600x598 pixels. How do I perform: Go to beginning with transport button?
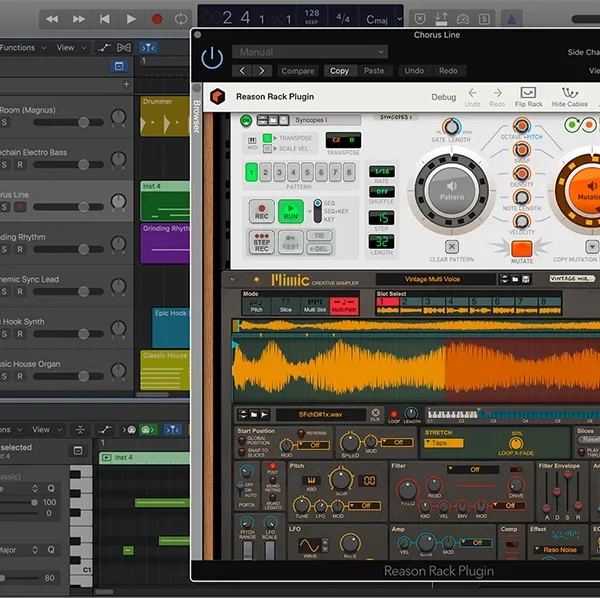tap(104, 19)
